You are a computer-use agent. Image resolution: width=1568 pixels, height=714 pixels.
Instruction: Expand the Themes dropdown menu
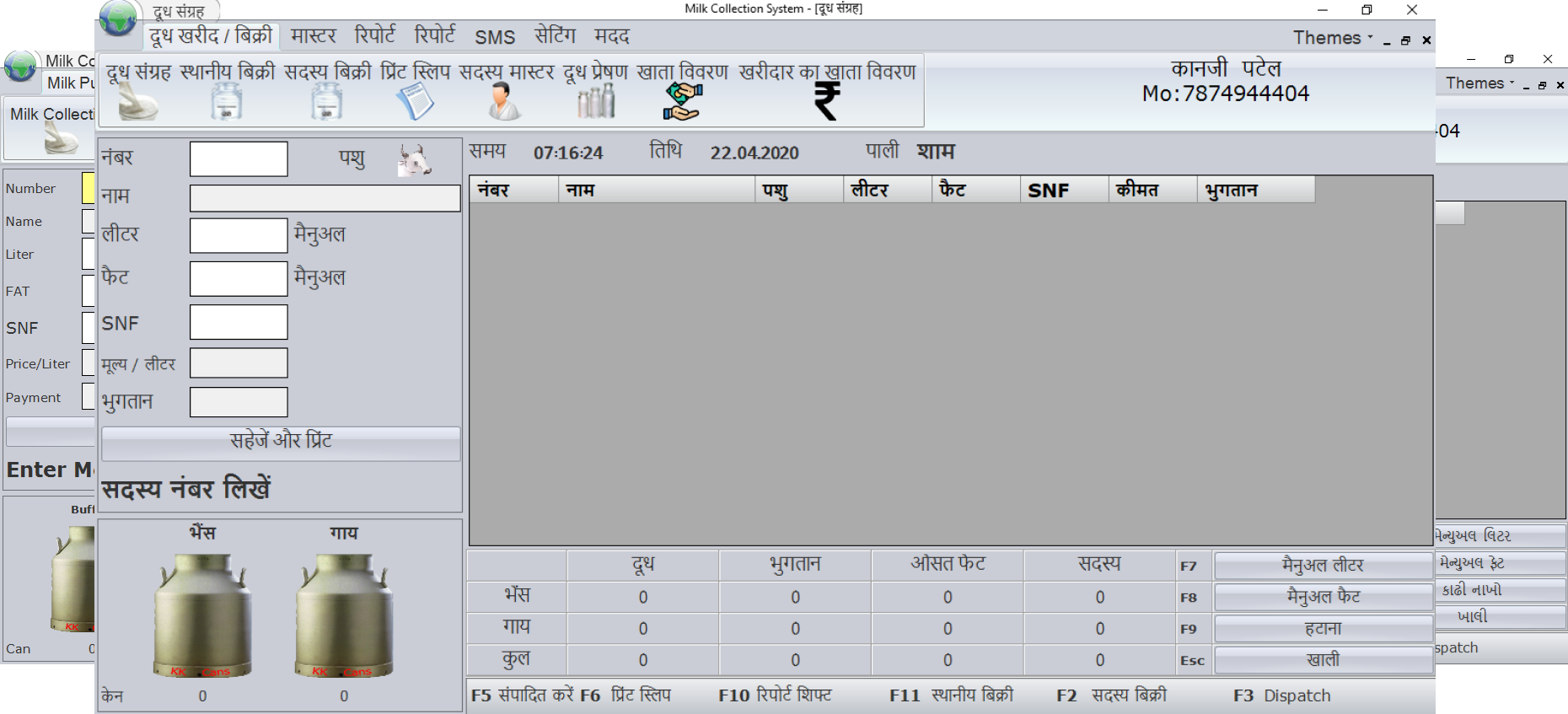click(x=1333, y=38)
